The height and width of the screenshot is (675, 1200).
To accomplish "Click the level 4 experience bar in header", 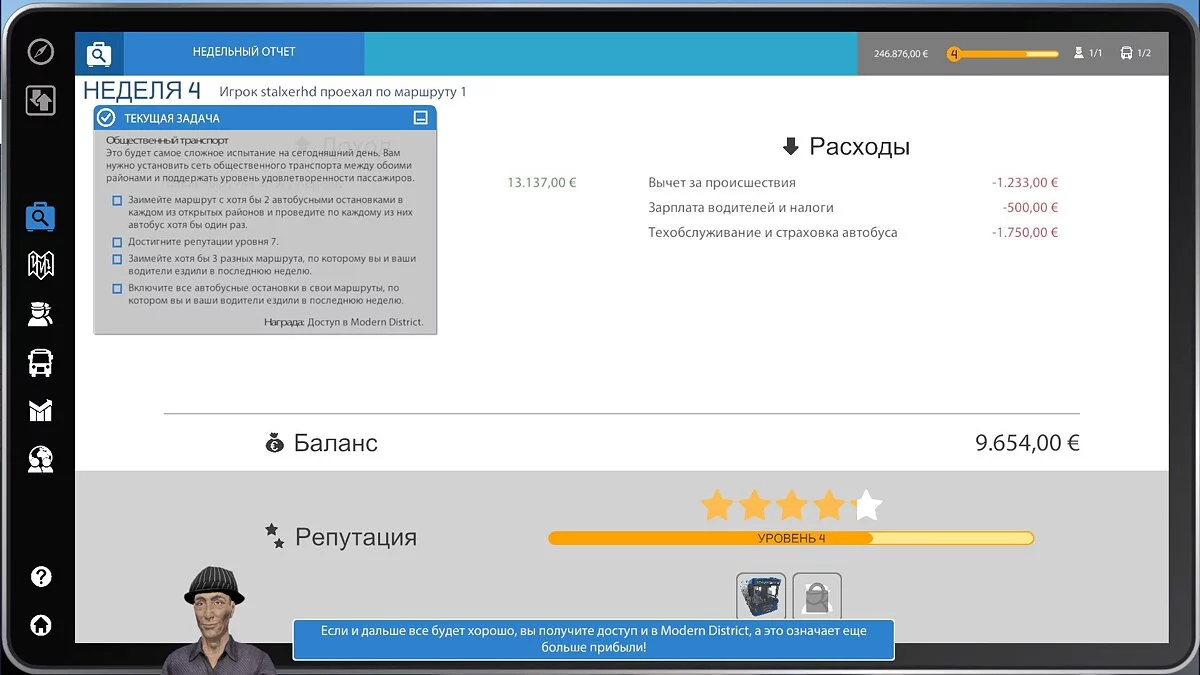I will [1003, 54].
